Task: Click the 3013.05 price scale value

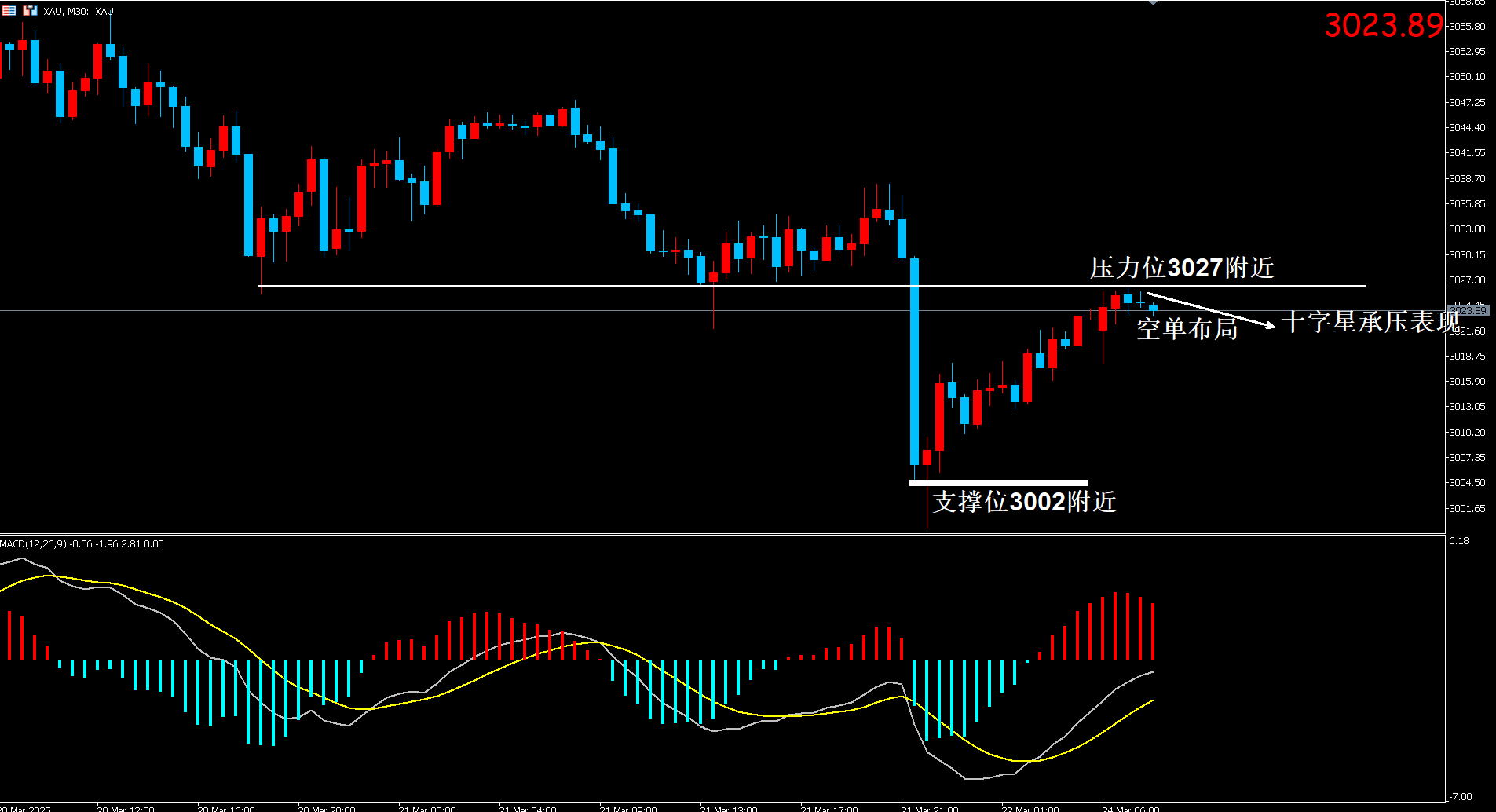Action: point(1467,406)
